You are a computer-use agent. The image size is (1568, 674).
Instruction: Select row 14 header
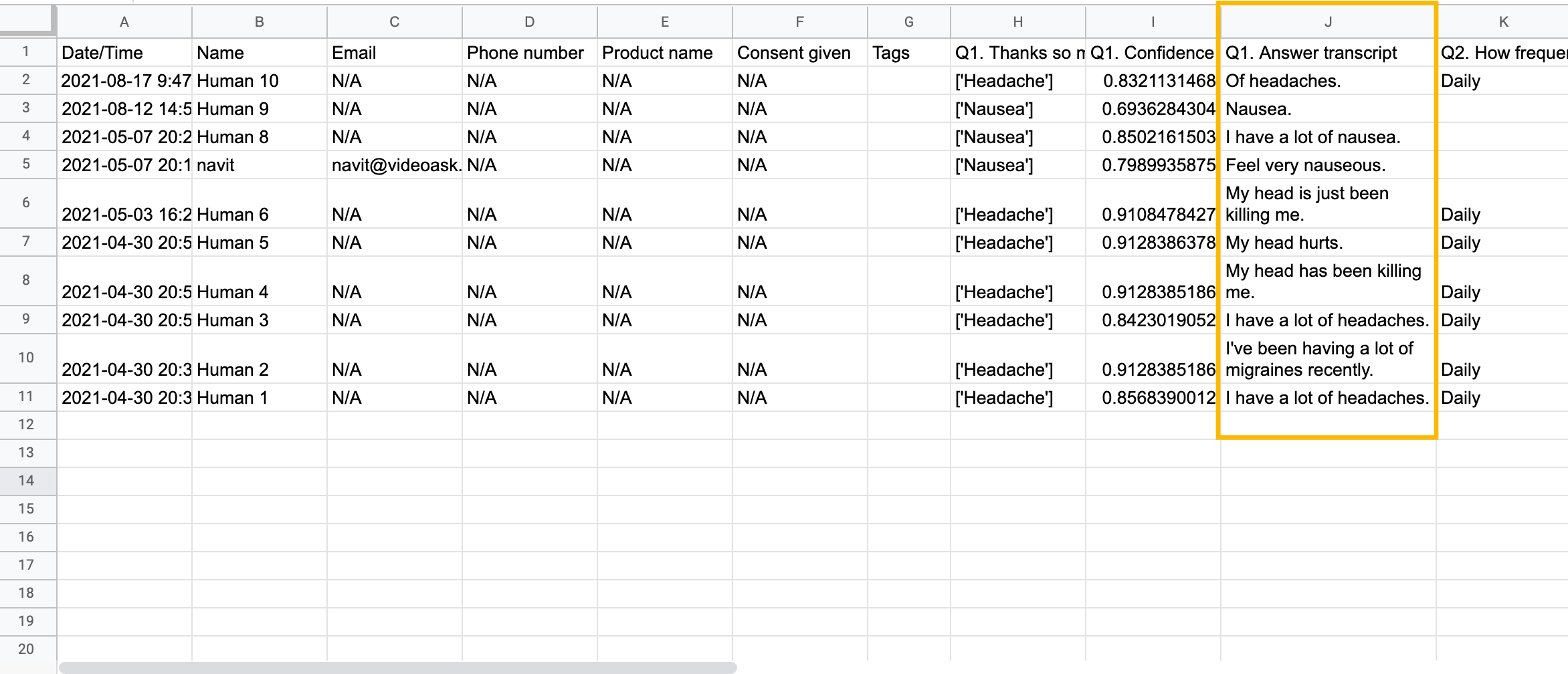pyautogui.click(x=26, y=481)
